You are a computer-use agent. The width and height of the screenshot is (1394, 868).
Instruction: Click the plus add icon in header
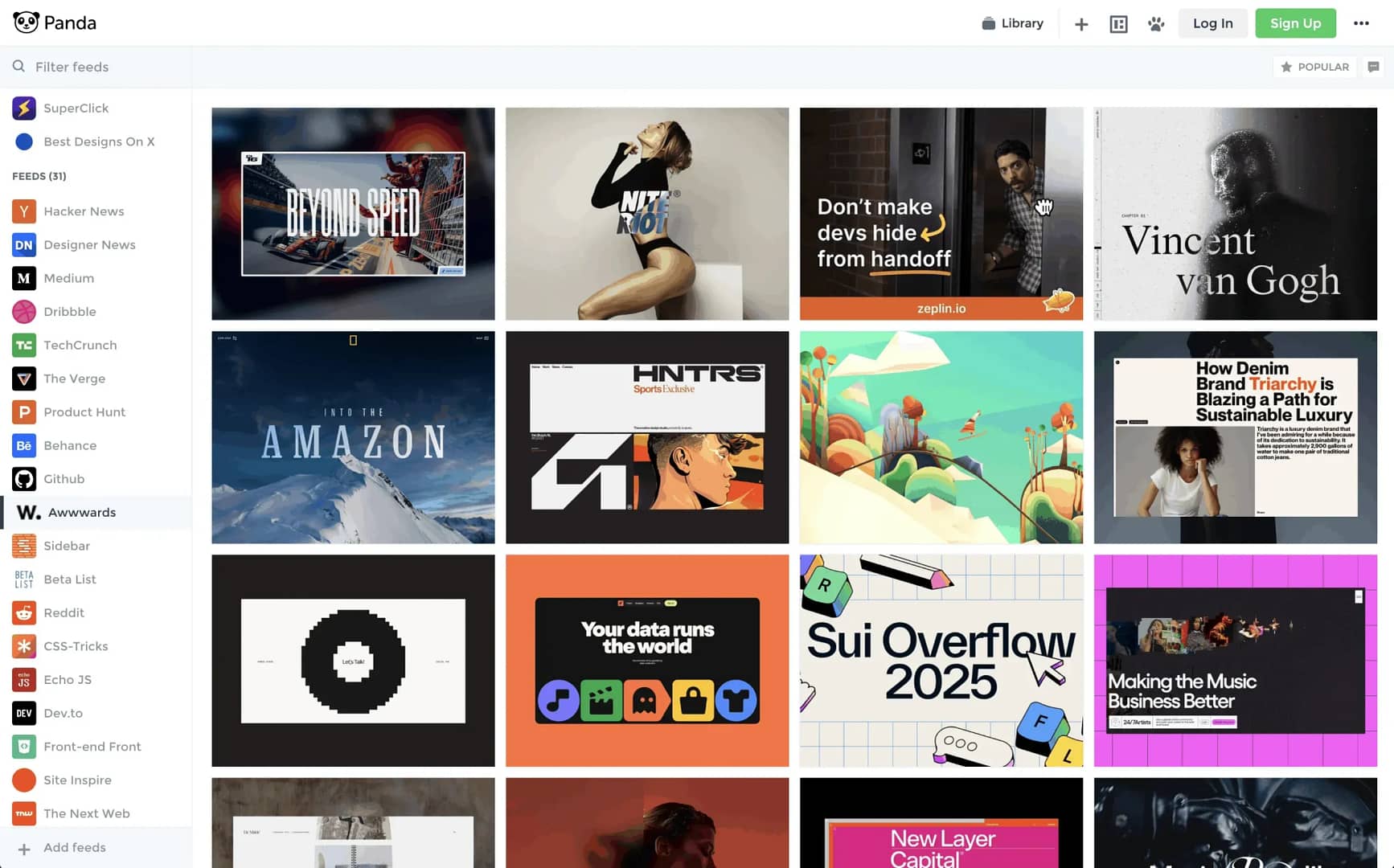click(x=1081, y=24)
